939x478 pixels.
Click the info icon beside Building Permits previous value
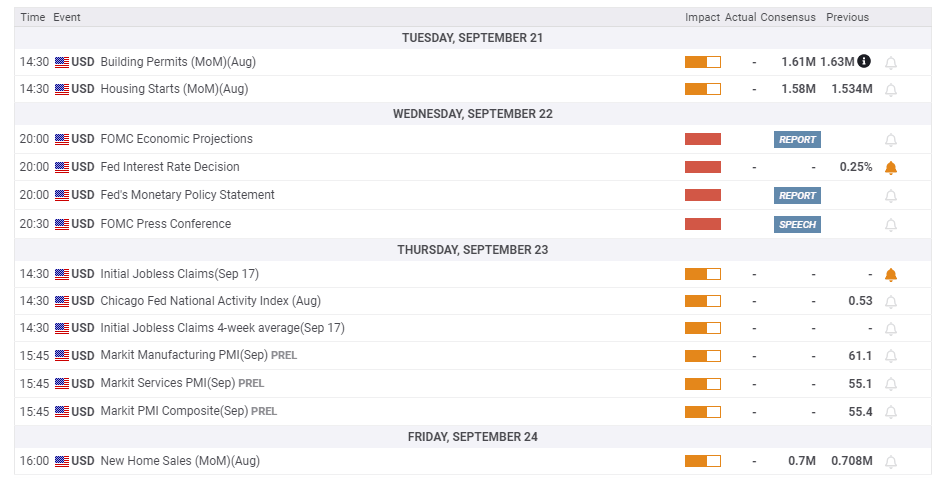(864, 61)
